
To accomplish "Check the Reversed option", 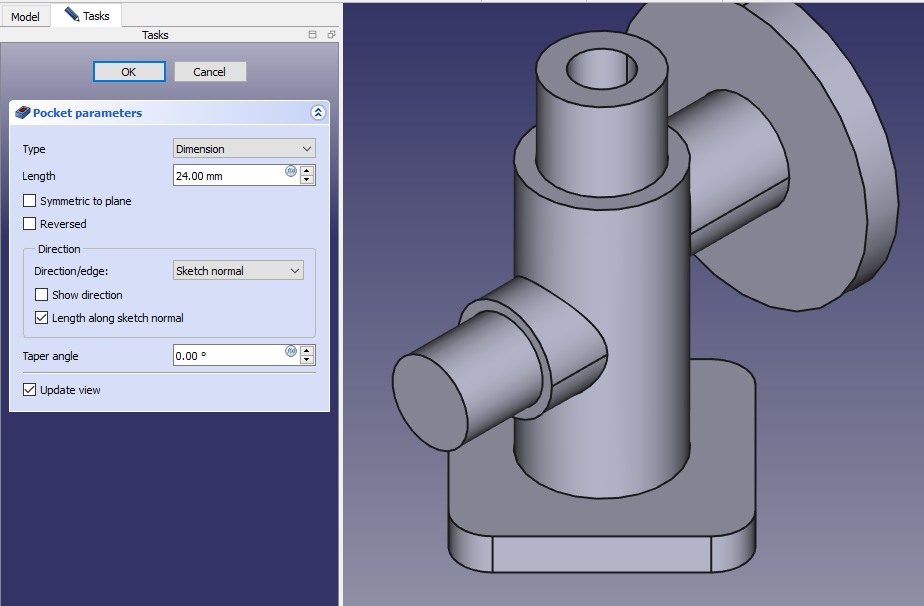I will point(30,224).
